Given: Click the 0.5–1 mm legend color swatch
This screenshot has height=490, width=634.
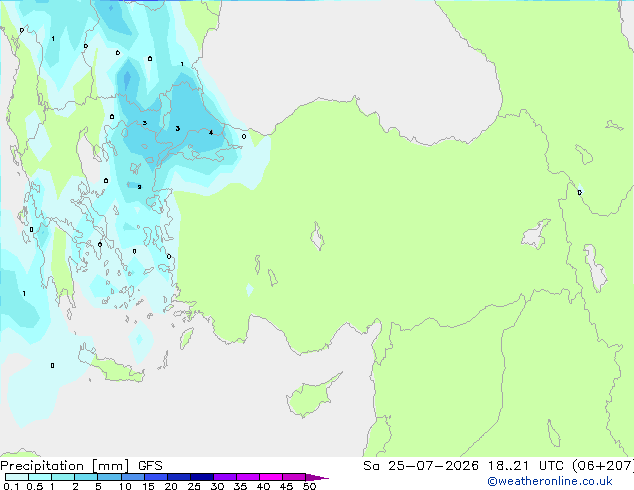Looking at the screenshot, I should 40,477.
